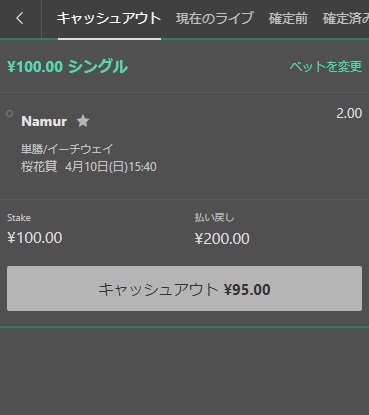
Task: Click the empty area below the bet slip
Action: (x=184, y=372)
